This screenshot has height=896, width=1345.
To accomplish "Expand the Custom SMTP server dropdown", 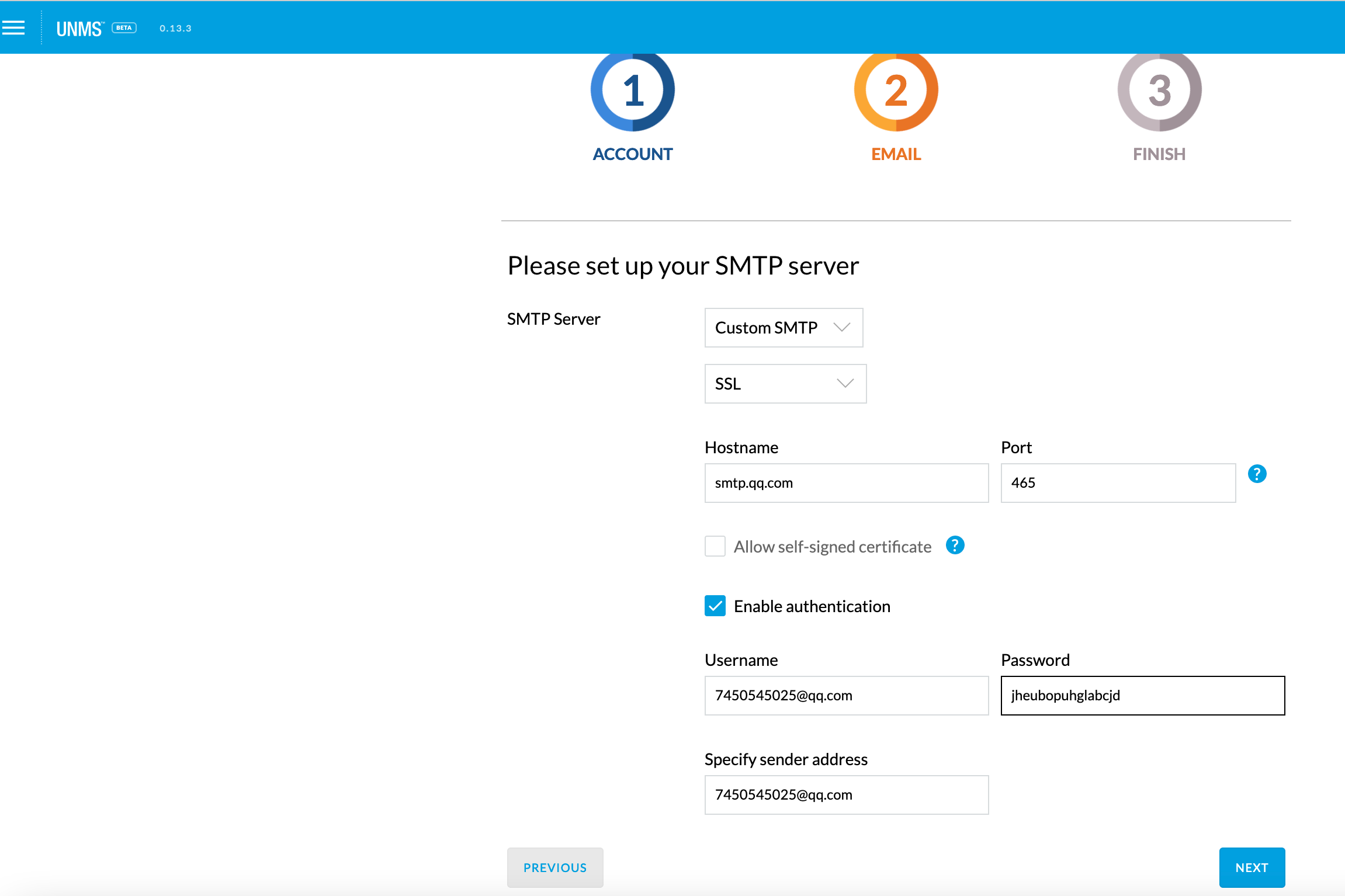I will (x=784, y=328).
